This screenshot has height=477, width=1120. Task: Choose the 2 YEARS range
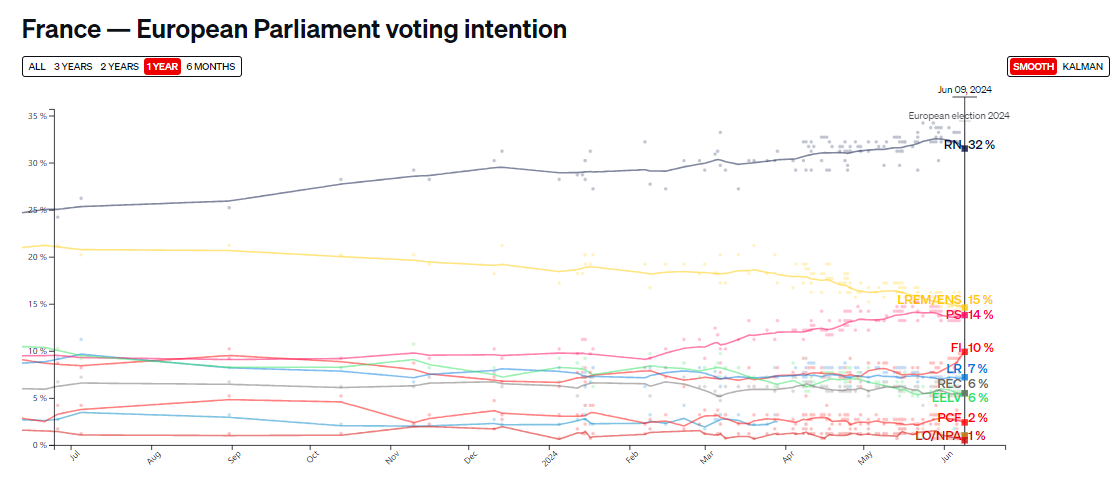point(119,66)
